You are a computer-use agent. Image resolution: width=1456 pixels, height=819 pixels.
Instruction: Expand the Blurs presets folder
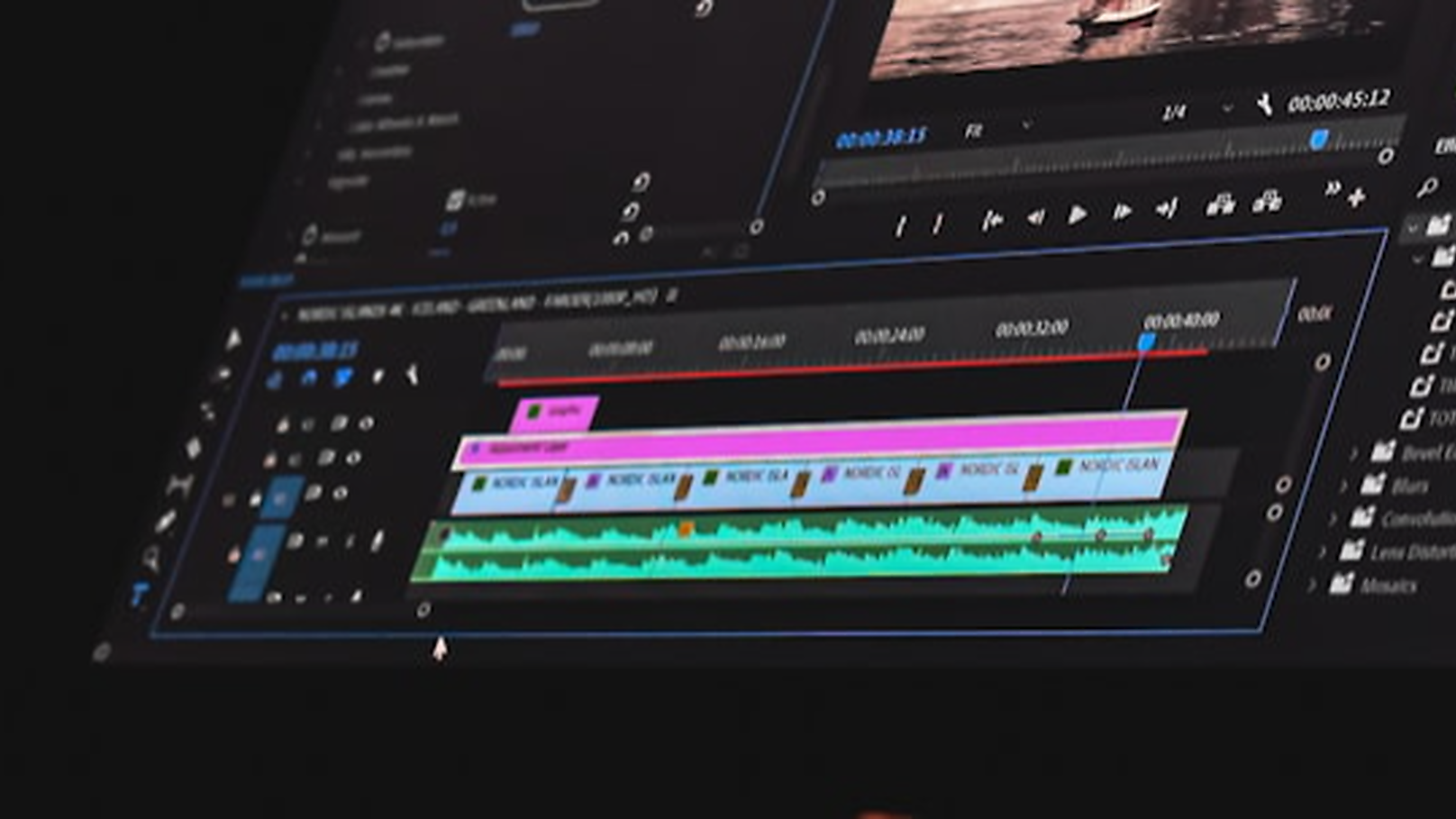pos(1343,487)
